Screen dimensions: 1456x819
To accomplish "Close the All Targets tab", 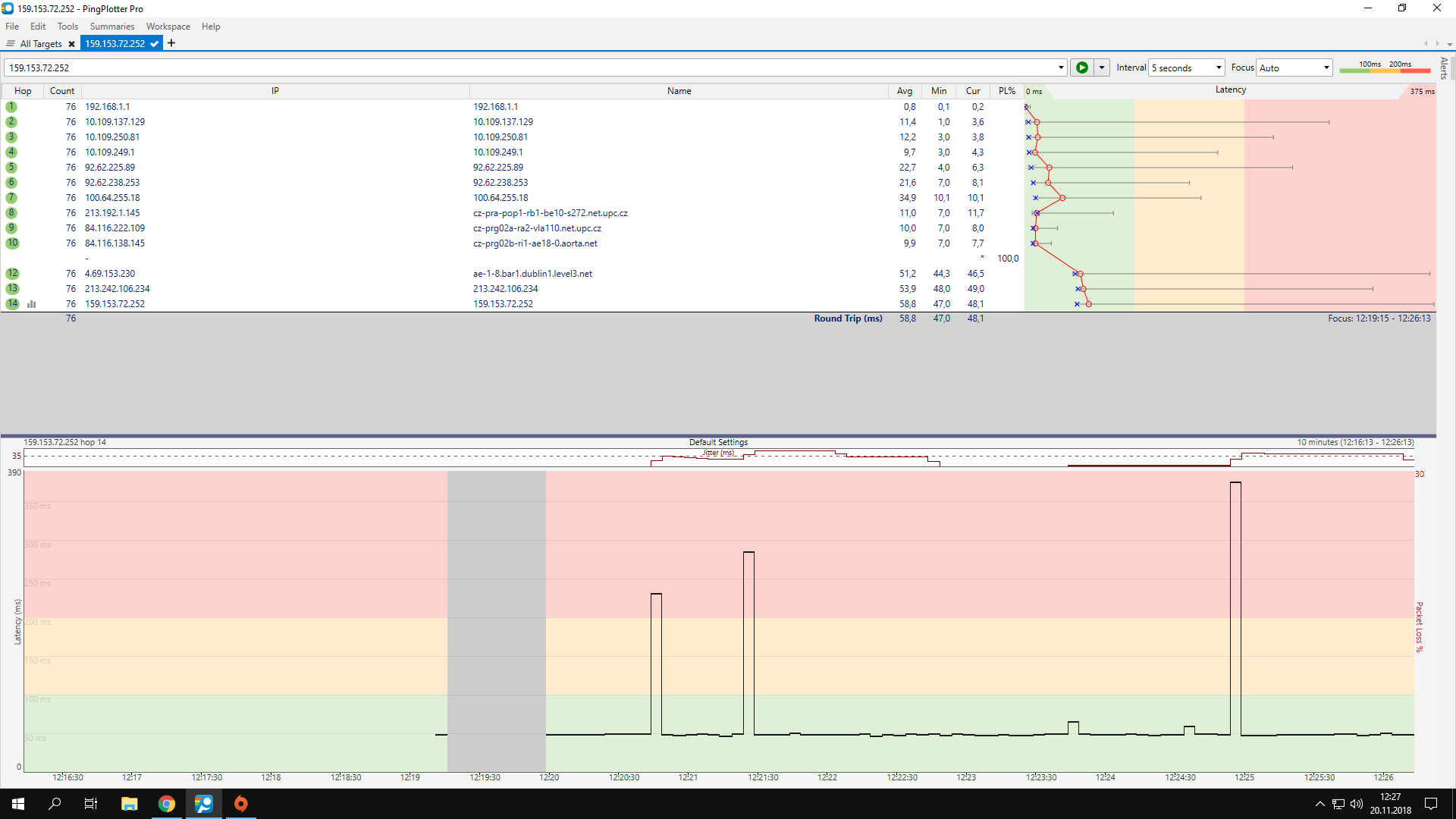I will 71,44.
